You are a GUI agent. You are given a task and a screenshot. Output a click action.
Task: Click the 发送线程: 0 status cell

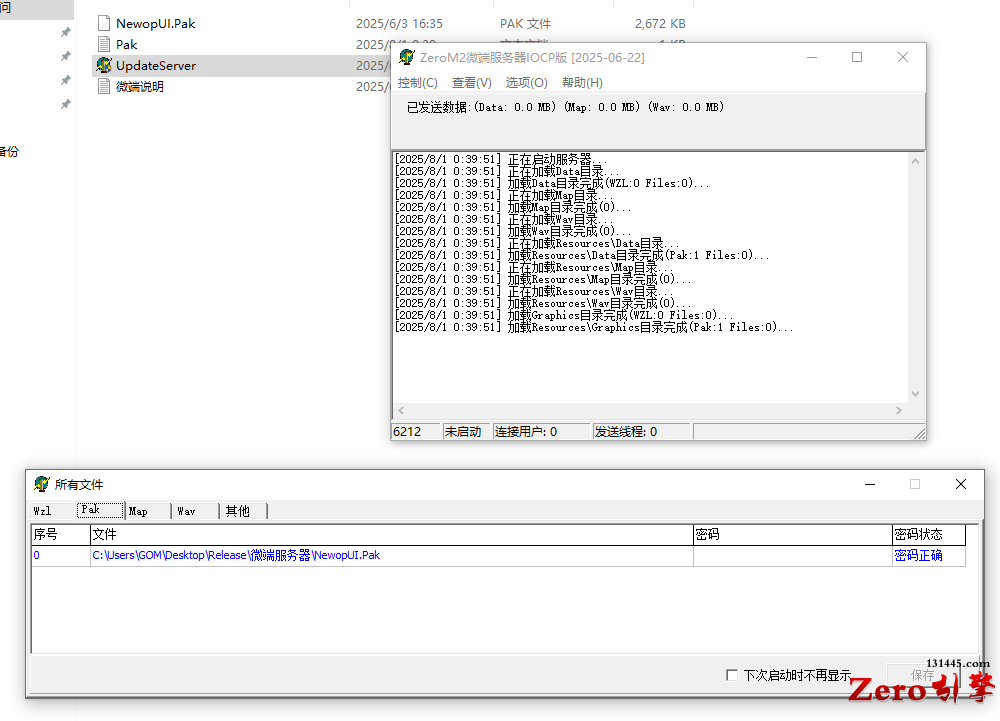(x=641, y=432)
